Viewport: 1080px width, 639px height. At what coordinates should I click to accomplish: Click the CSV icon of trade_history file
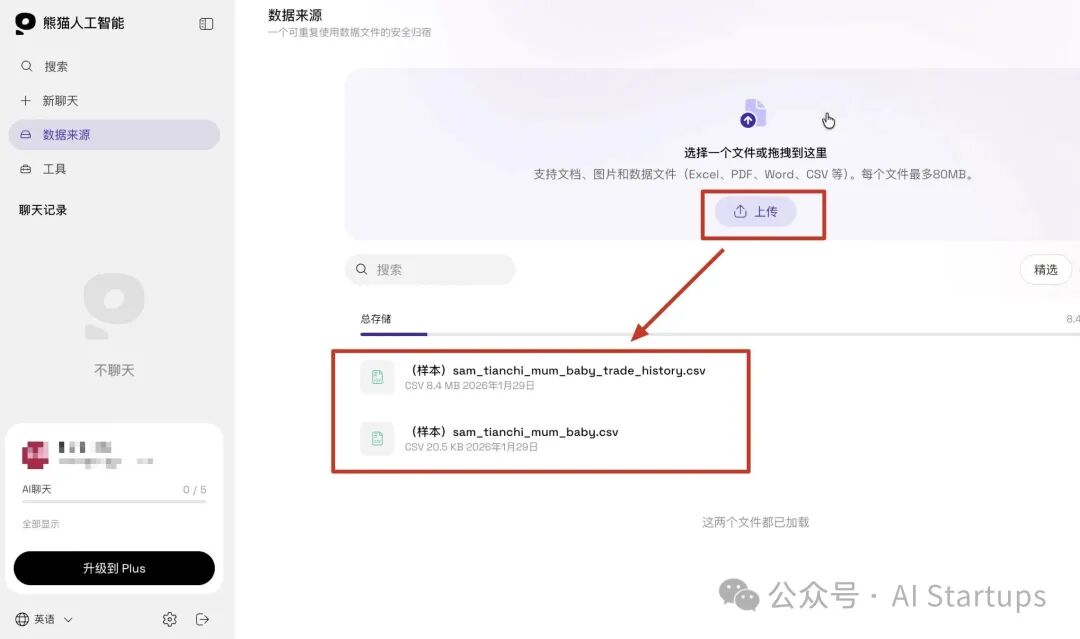pyautogui.click(x=377, y=377)
